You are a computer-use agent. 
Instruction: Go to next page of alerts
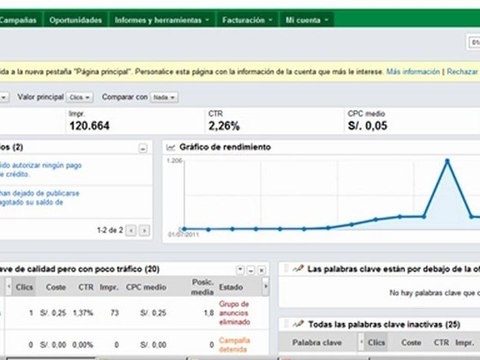point(144,230)
